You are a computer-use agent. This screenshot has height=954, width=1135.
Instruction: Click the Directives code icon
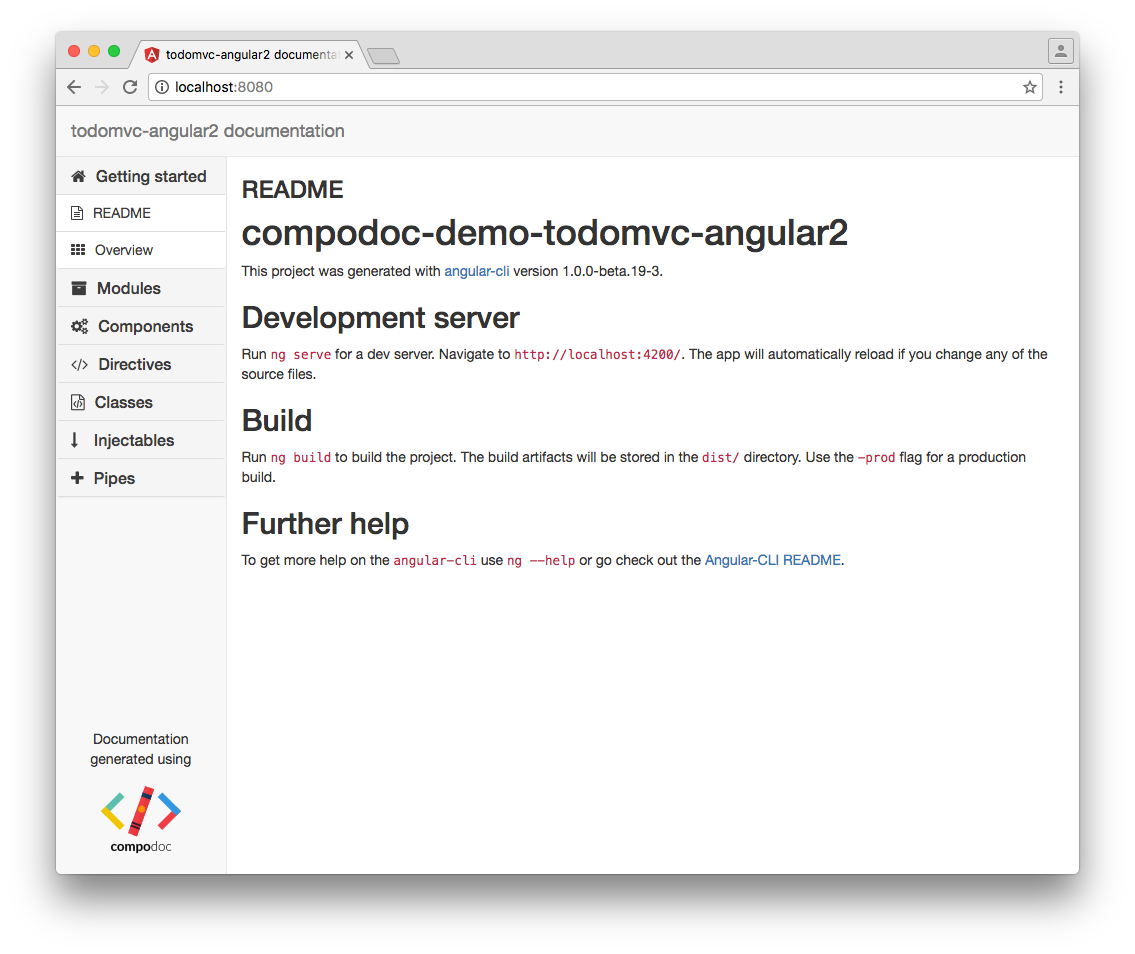78,364
